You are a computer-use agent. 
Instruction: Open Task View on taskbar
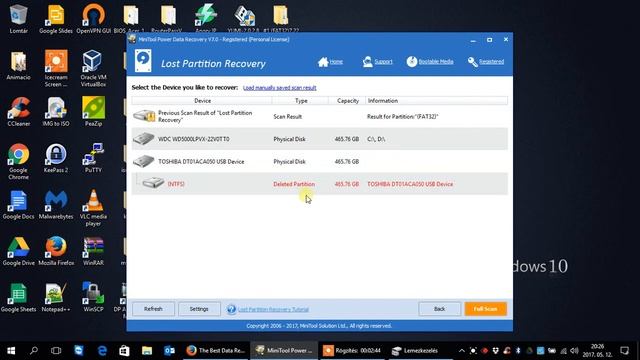pyautogui.click(x=56, y=351)
